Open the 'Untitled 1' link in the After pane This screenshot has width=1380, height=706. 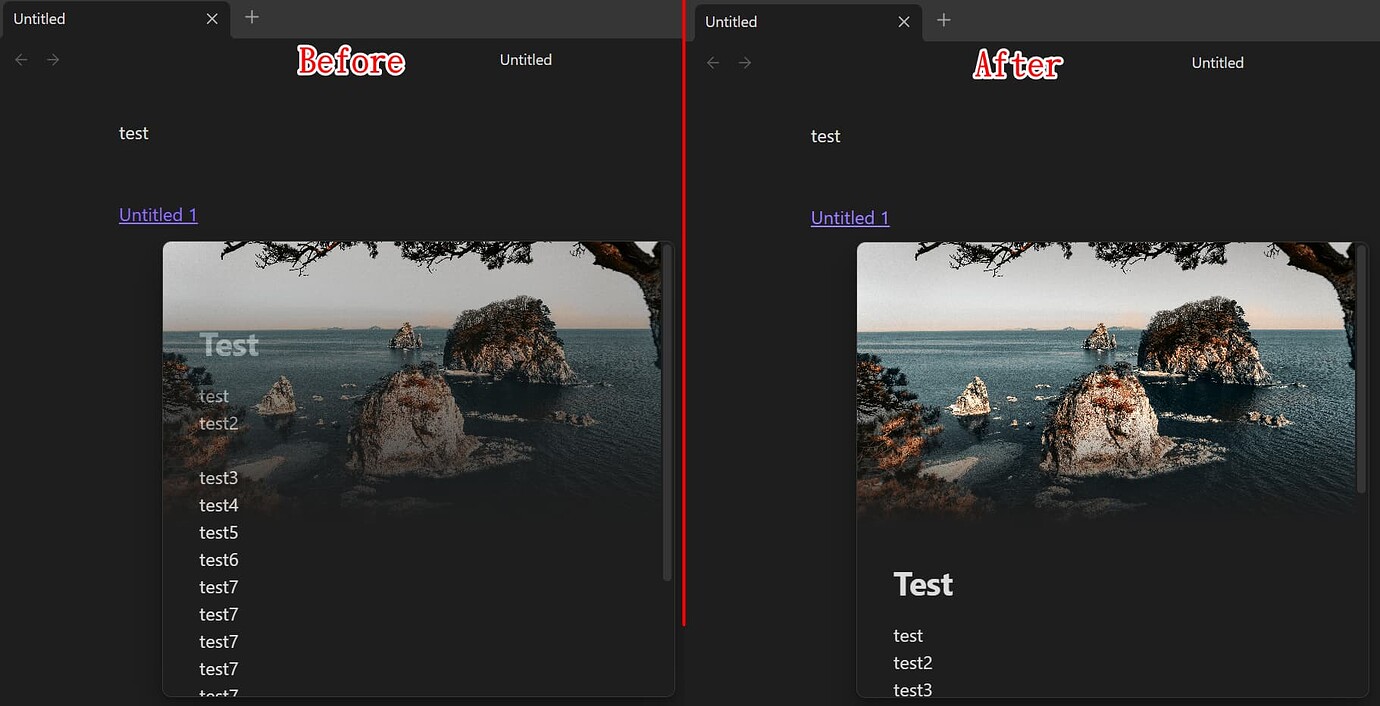849,217
